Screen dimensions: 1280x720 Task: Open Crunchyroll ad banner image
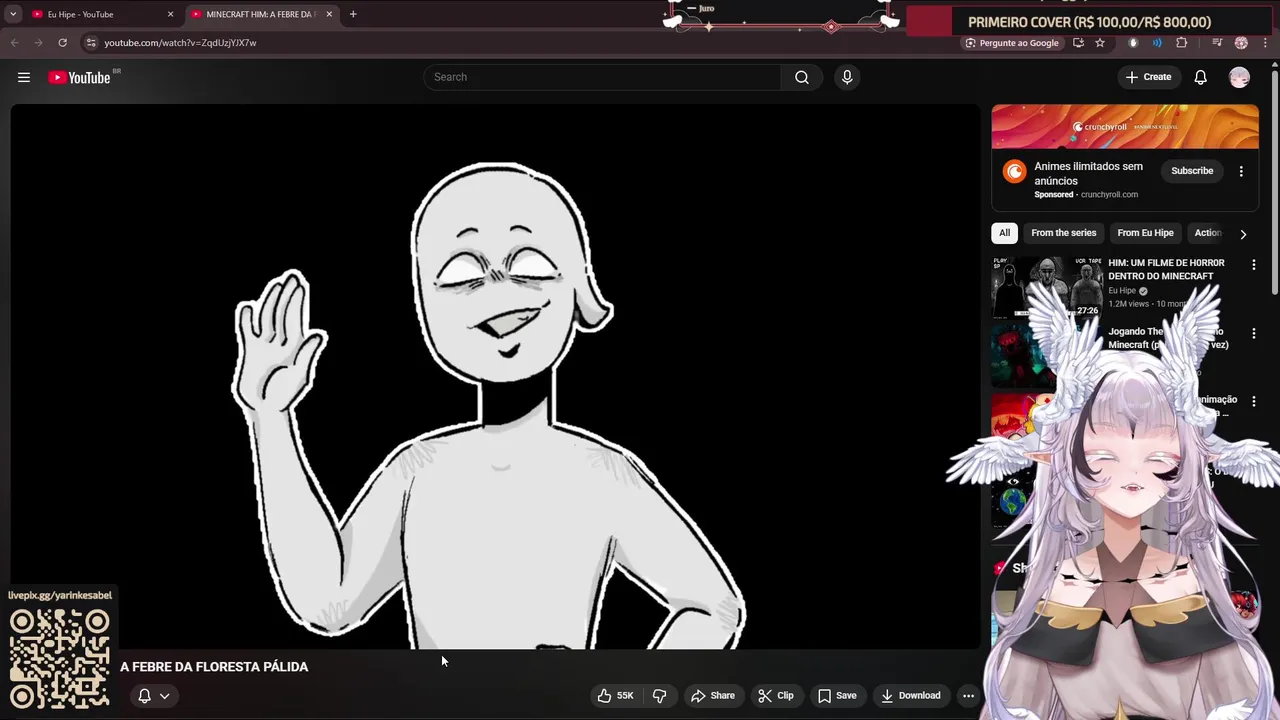click(x=1125, y=127)
